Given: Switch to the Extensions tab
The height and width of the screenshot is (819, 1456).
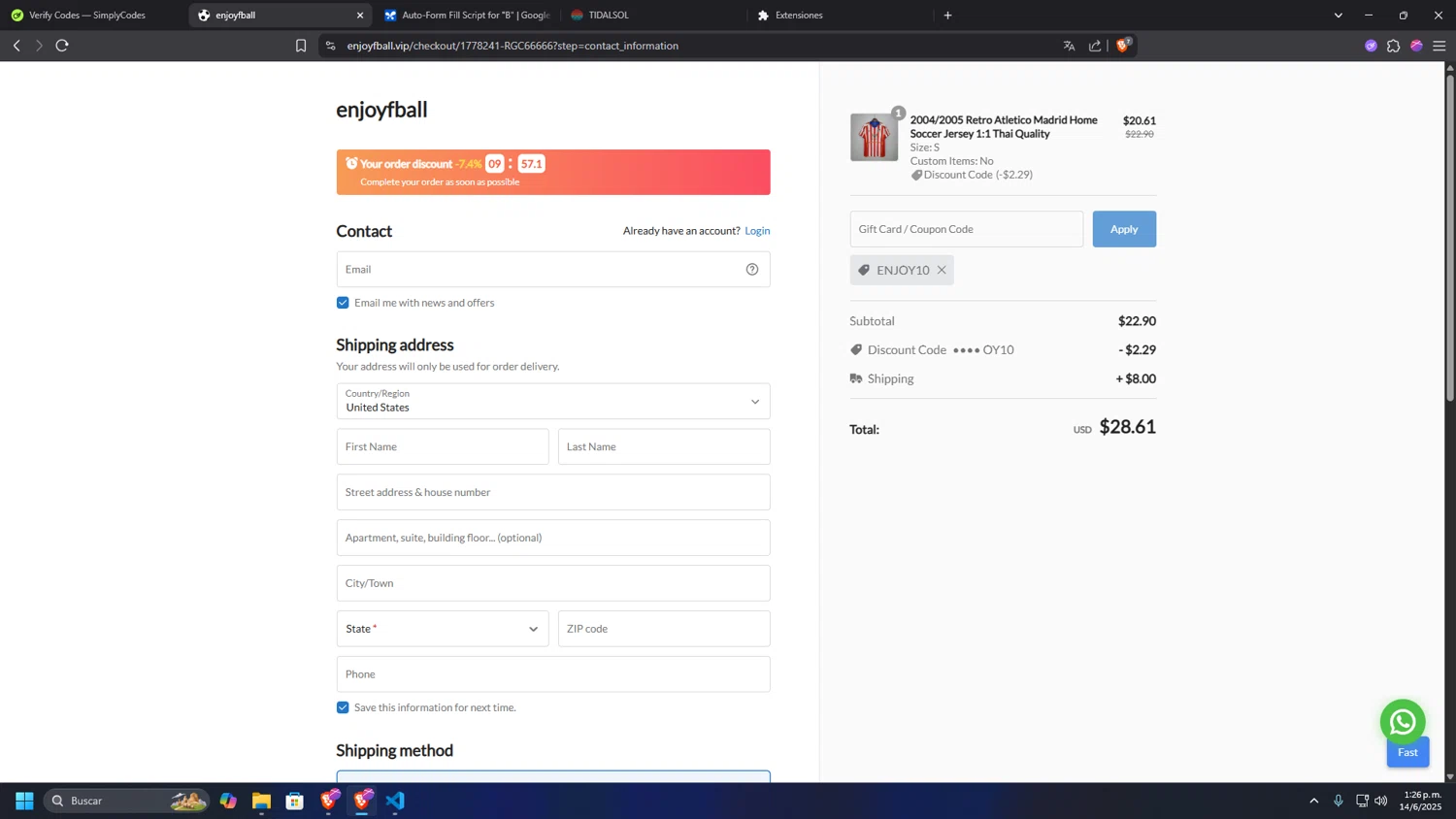Looking at the screenshot, I should pyautogui.click(x=841, y=16).
